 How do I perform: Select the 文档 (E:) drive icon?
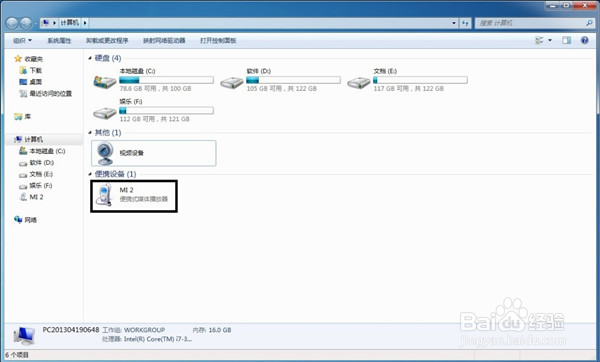tap(359, 82)
